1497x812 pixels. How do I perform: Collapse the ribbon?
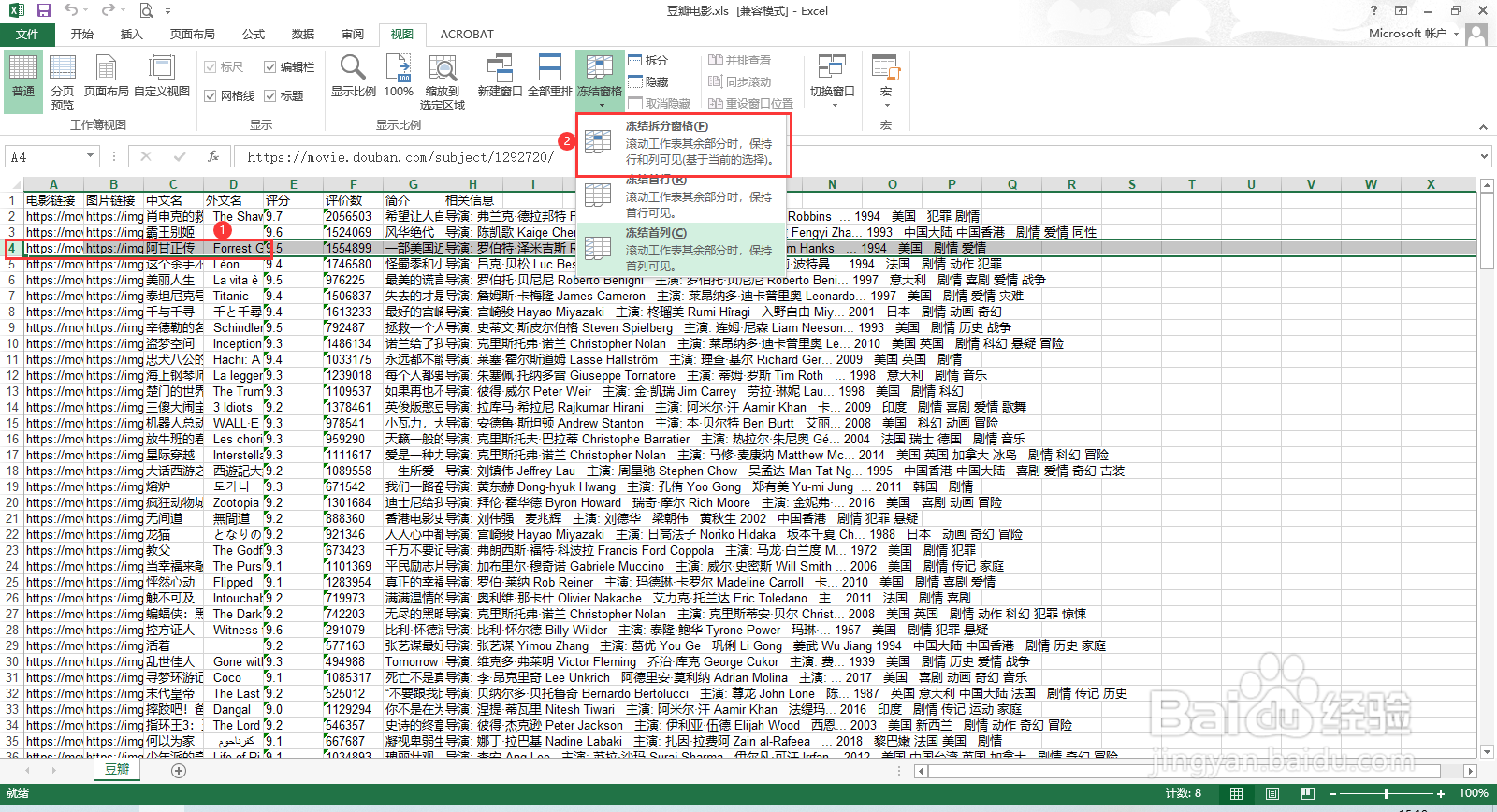pos(1482,125)
